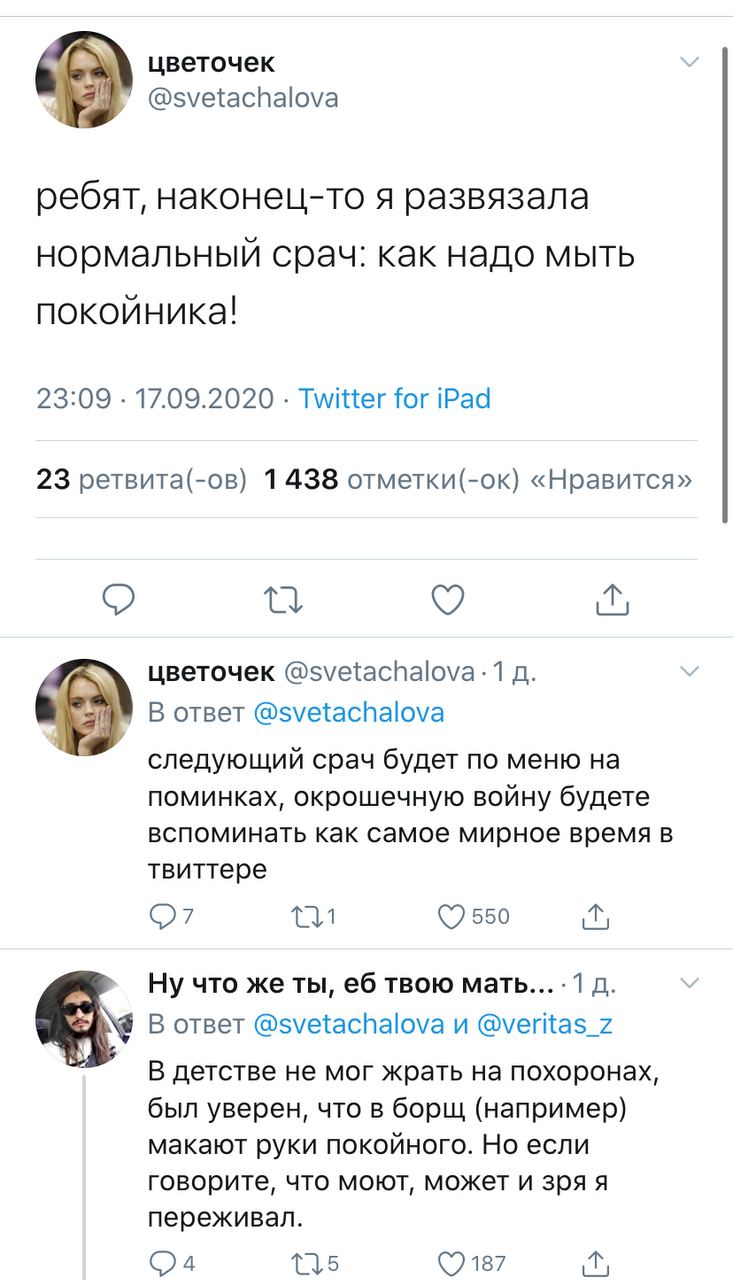Like the tweet with 187 likes

pos(454,1263)
